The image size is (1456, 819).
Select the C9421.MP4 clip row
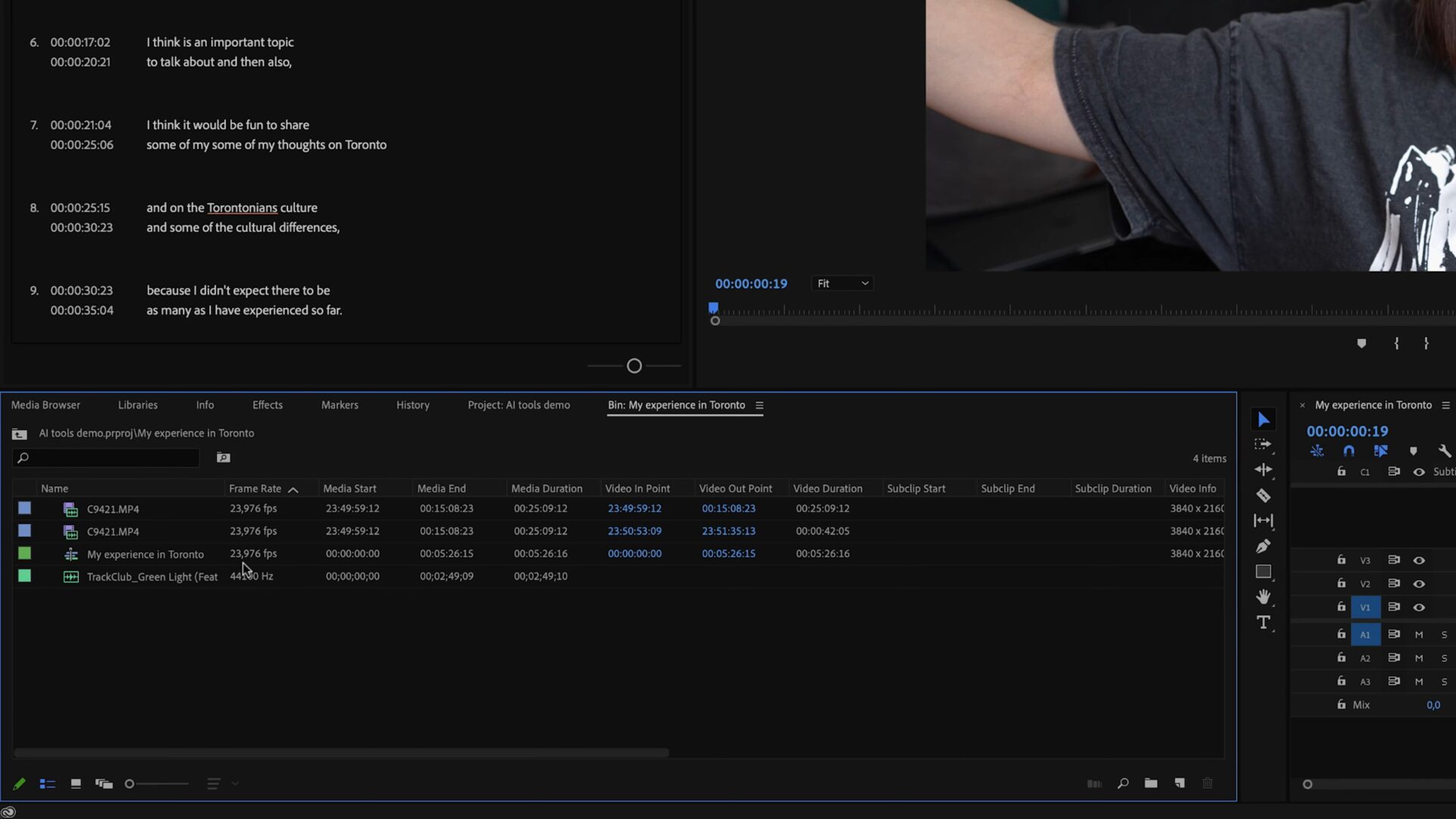click(x=112, y=508)
